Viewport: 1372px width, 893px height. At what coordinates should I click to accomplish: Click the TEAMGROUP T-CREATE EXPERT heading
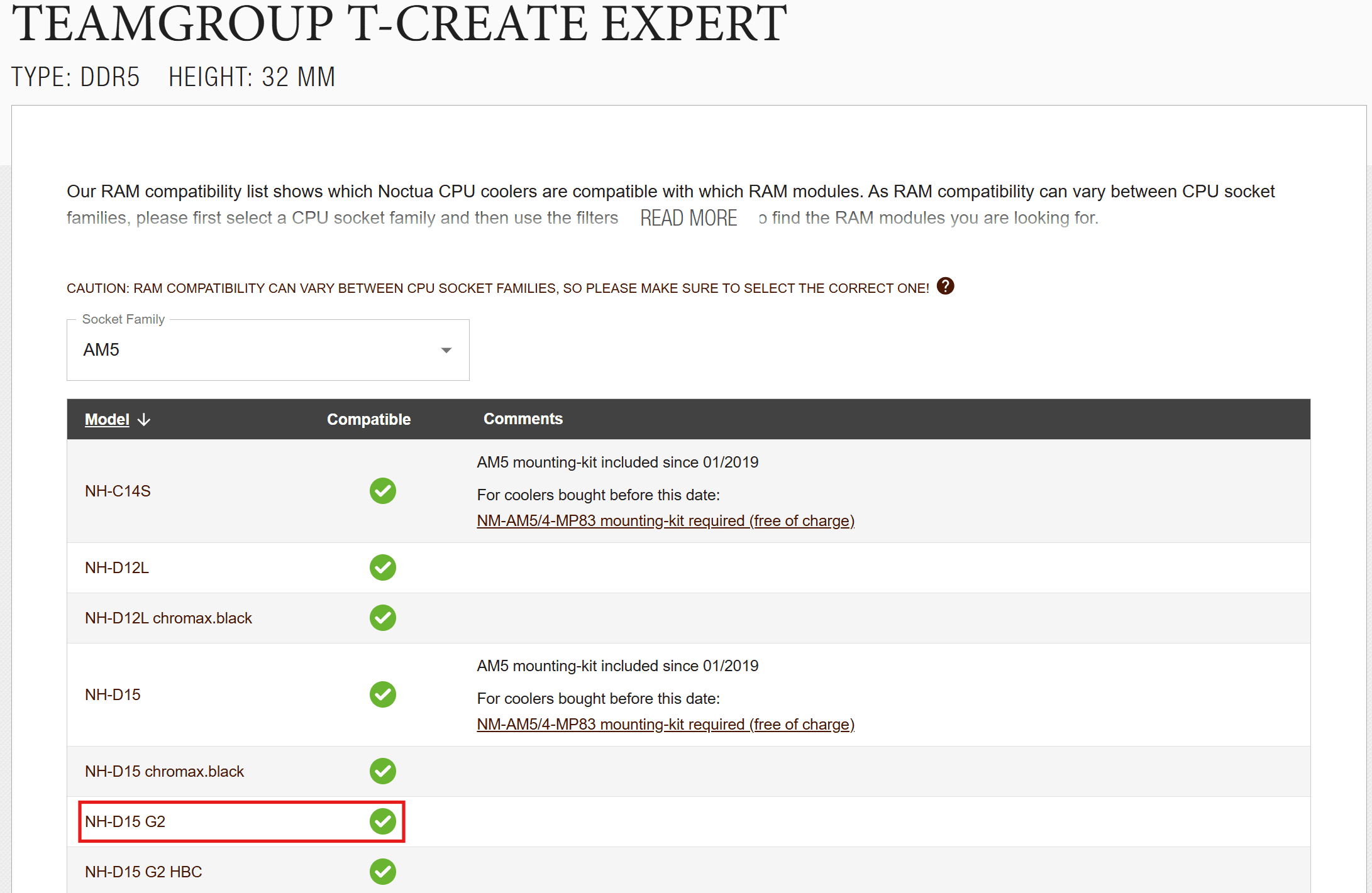coord(399,23)
